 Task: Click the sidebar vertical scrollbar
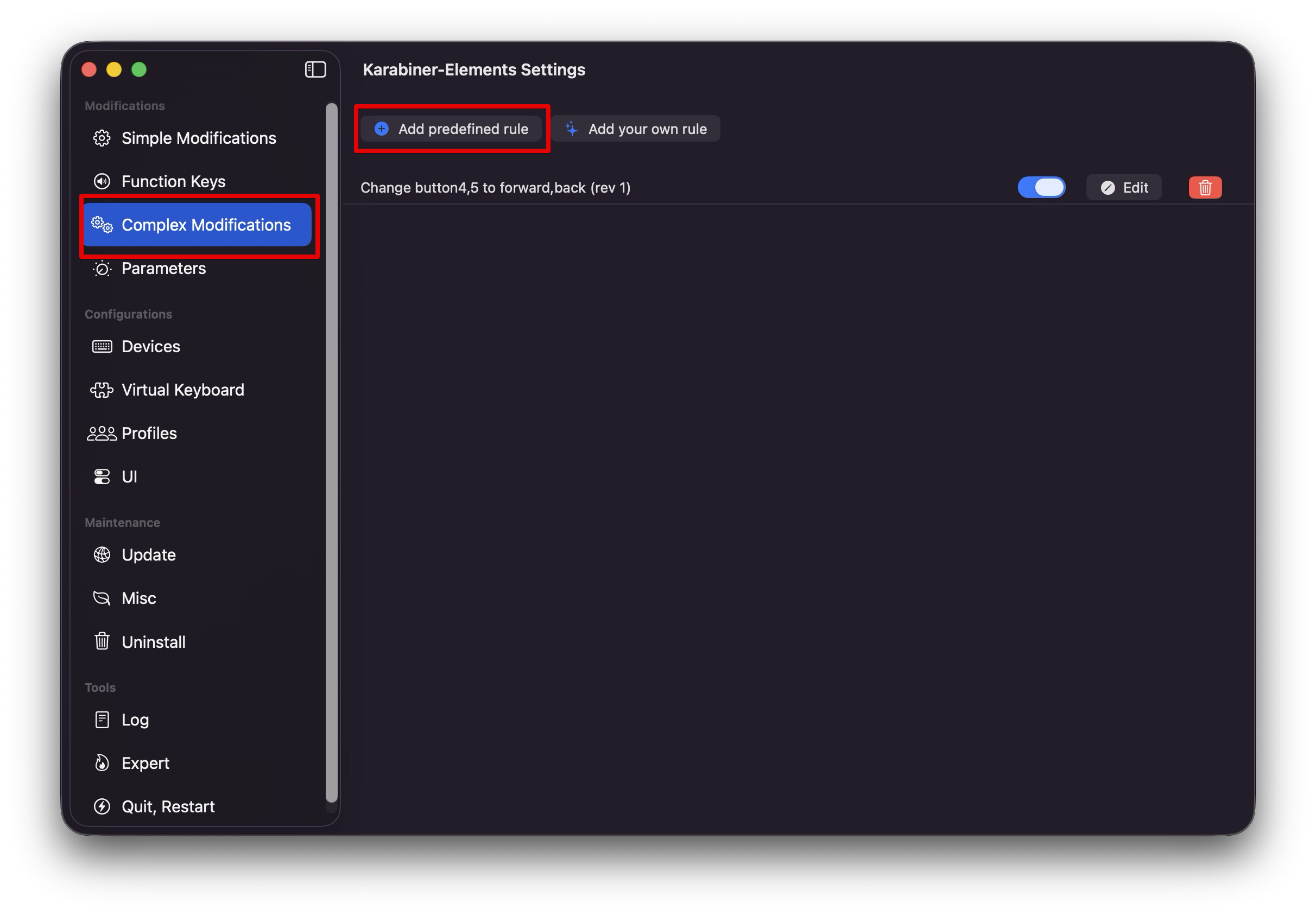click(331, 453)
